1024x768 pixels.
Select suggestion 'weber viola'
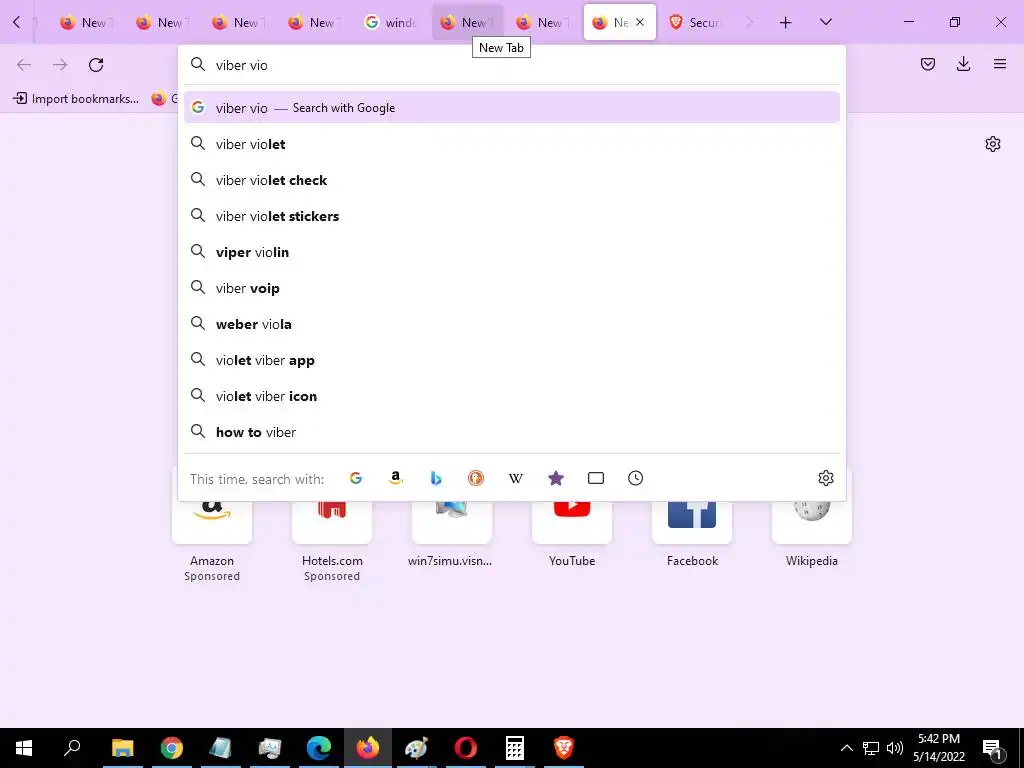(x=511, y=324)
